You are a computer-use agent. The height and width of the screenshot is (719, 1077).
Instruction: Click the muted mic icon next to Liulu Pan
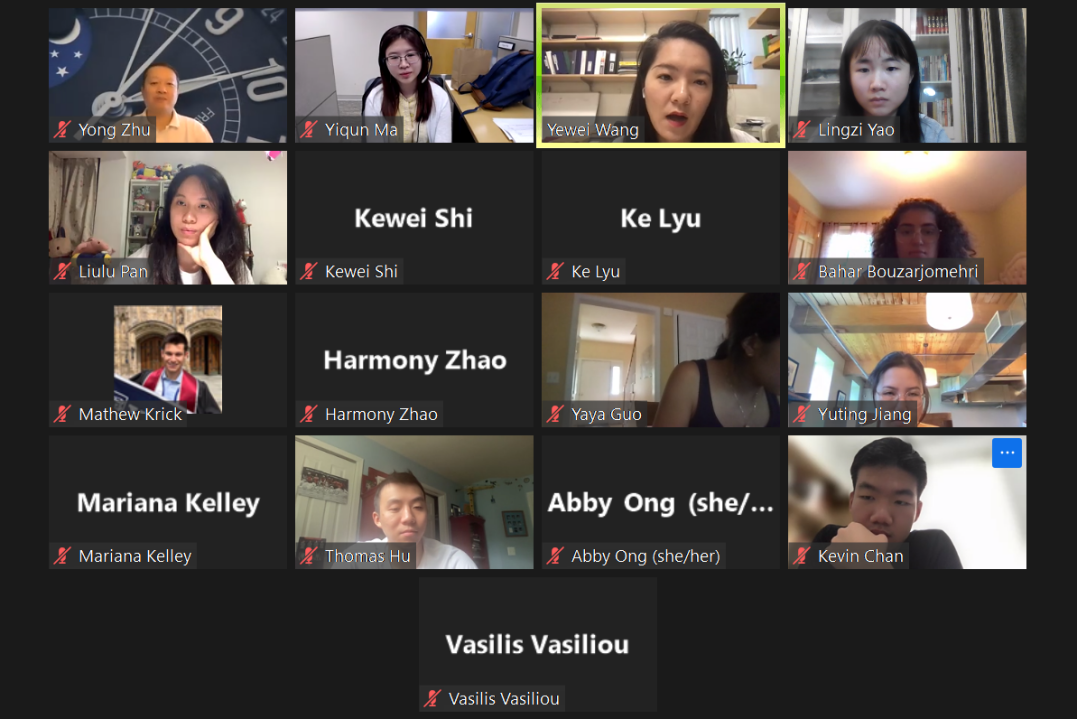tap(63, 271)
